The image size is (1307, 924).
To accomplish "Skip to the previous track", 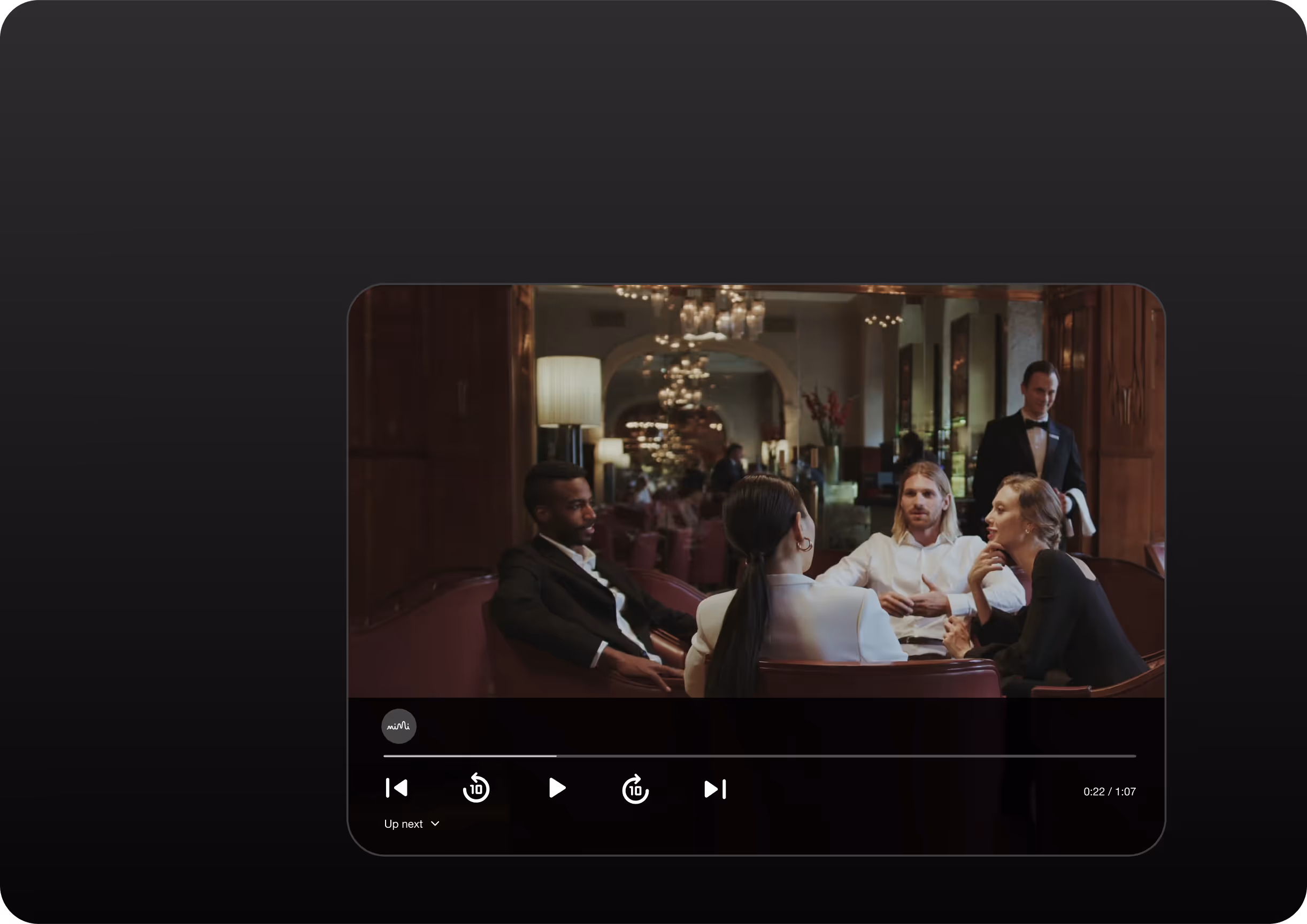I will pos(397,788).
